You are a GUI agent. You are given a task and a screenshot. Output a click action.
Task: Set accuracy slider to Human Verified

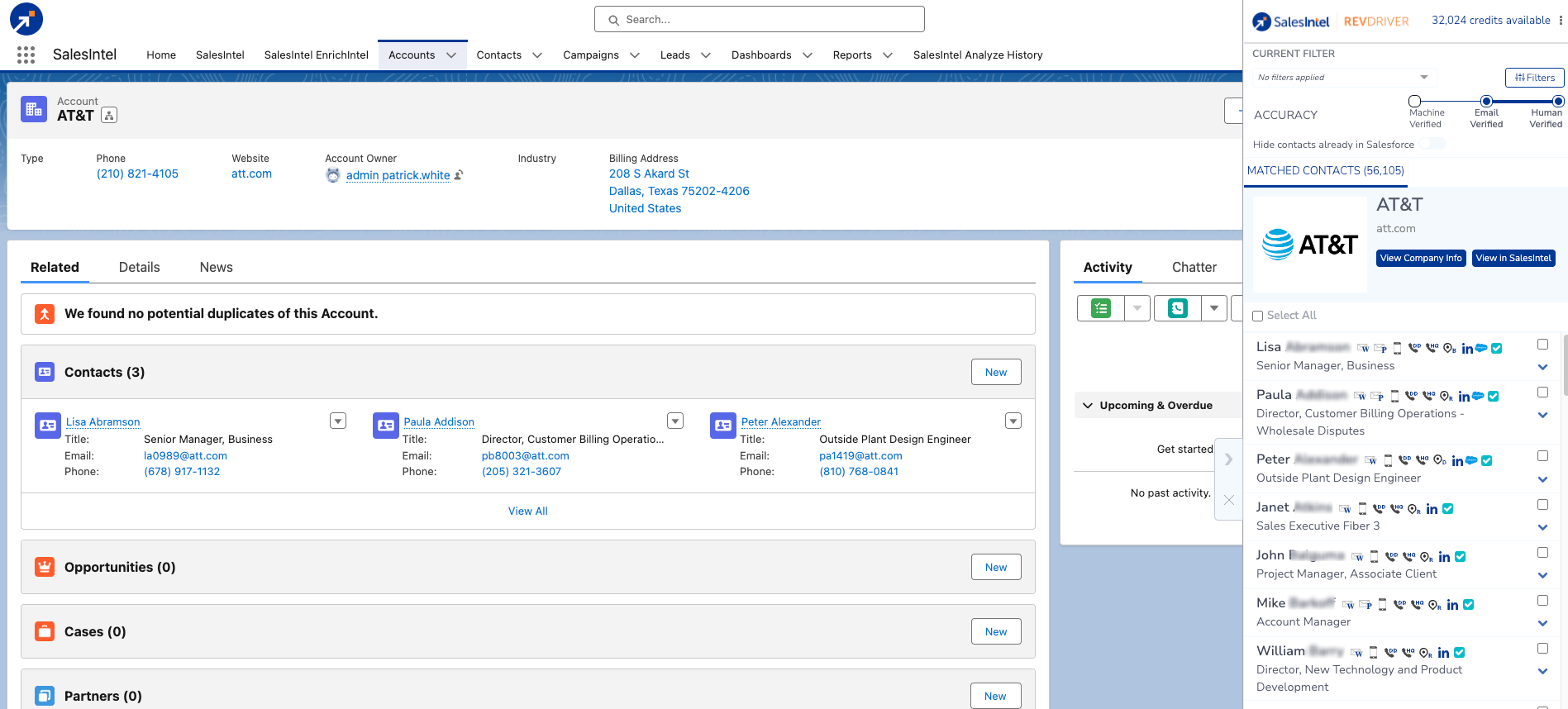(x=1558, y=102)
